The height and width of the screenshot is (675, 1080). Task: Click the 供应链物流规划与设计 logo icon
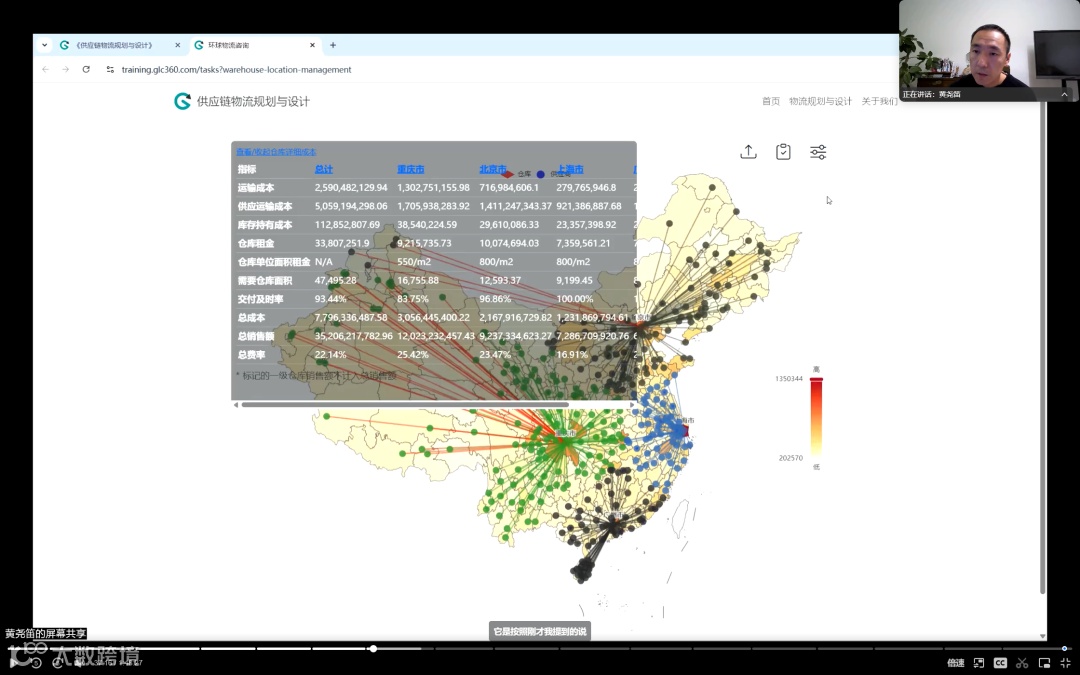point(182,101)
